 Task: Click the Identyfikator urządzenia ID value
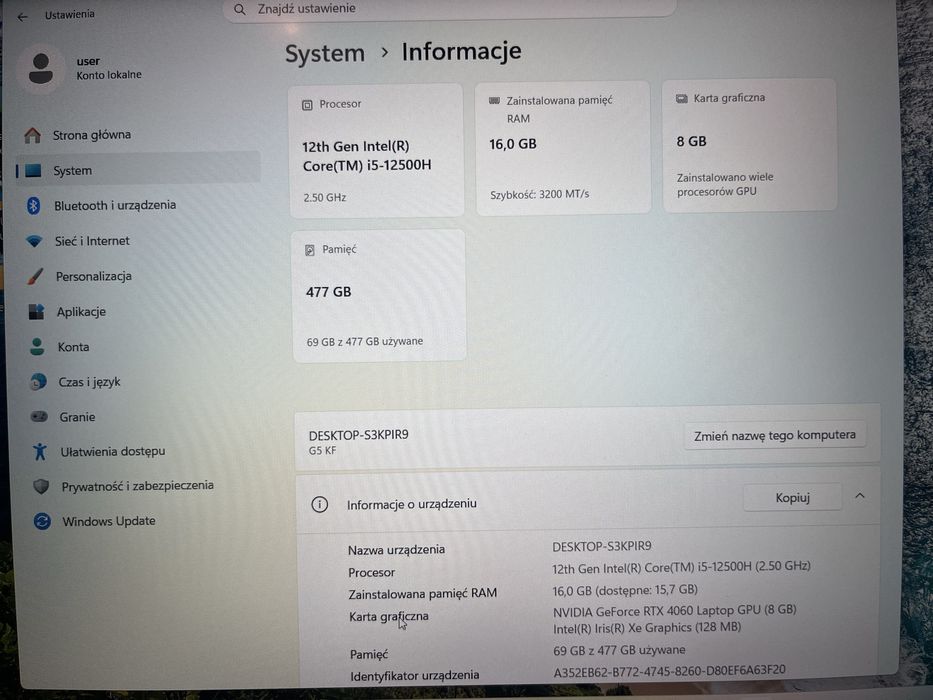[669, 671]
